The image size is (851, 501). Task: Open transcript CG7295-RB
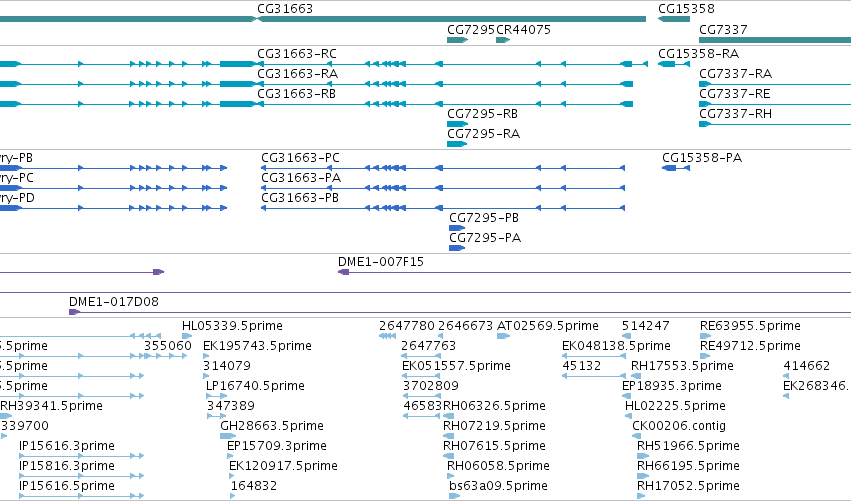click(x=482, y=114)
